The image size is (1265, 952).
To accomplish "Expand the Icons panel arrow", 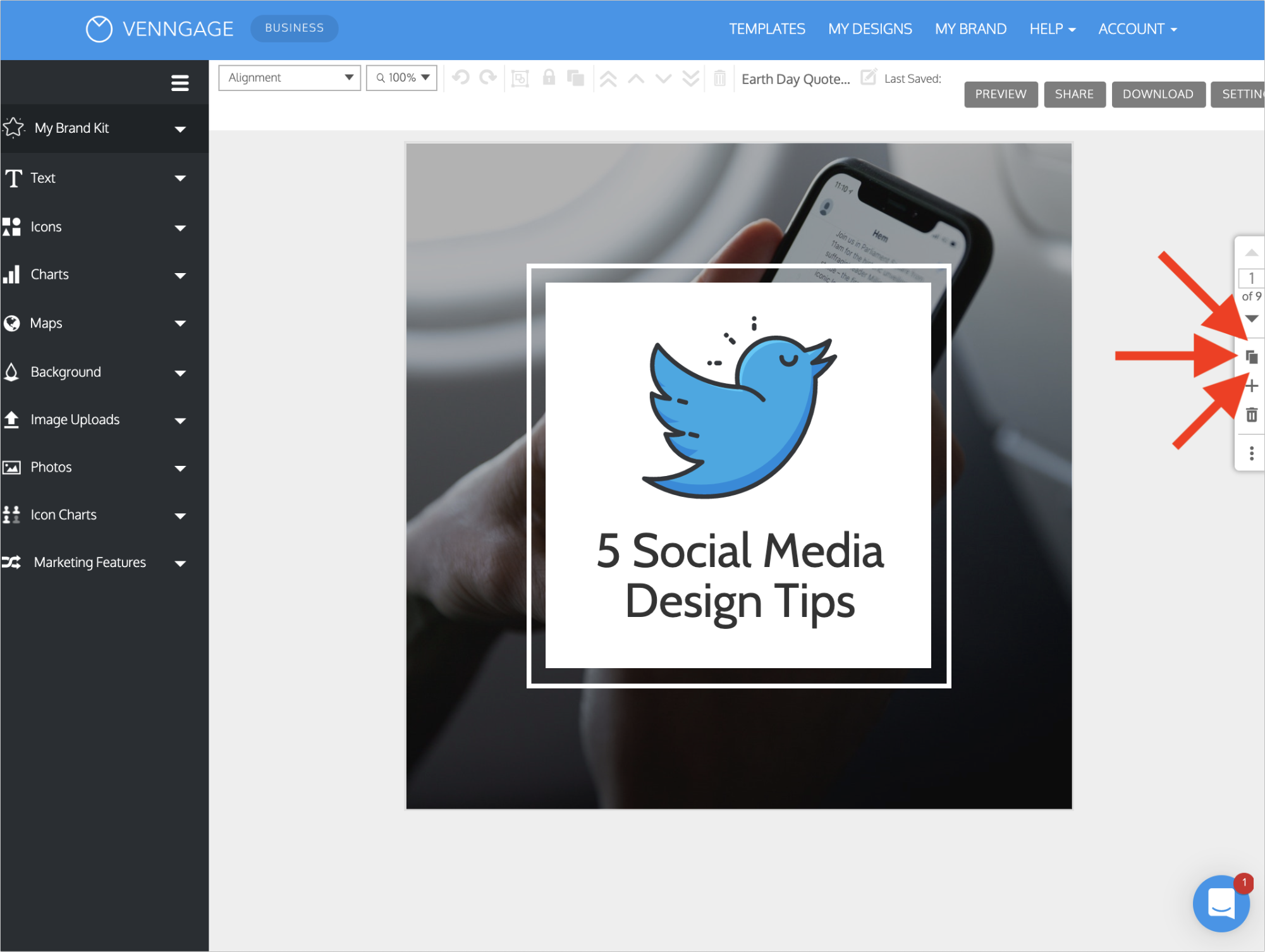I will pyautogui.click(x=180, y=228).
